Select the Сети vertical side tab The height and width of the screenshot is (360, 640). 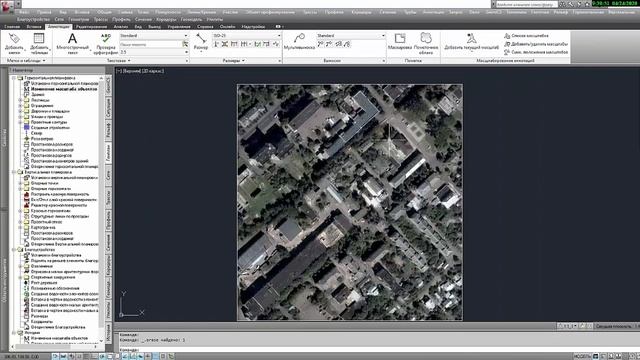109,175
